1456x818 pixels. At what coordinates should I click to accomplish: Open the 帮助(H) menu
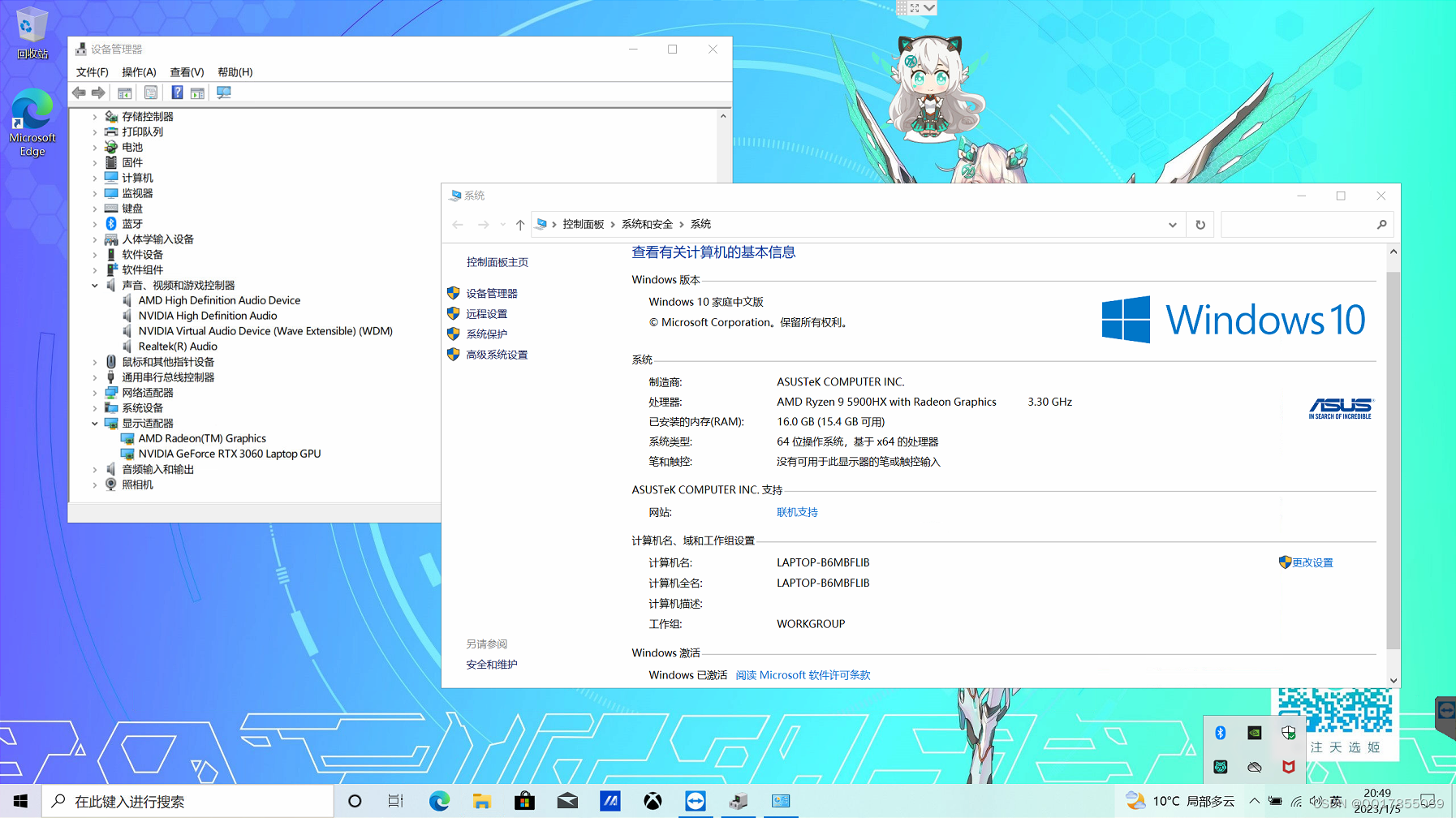tap(235, 72)
